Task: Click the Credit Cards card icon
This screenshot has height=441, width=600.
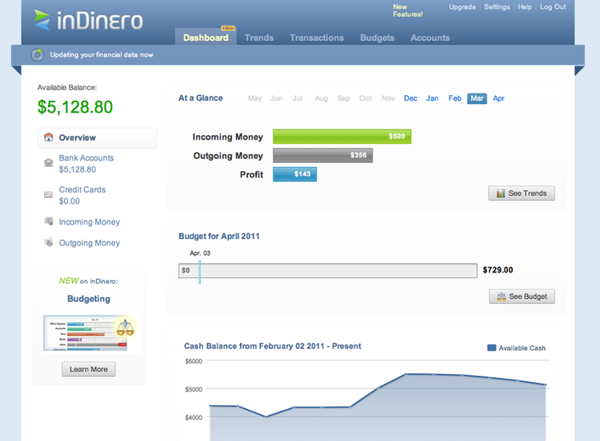Action: point(48,195)
